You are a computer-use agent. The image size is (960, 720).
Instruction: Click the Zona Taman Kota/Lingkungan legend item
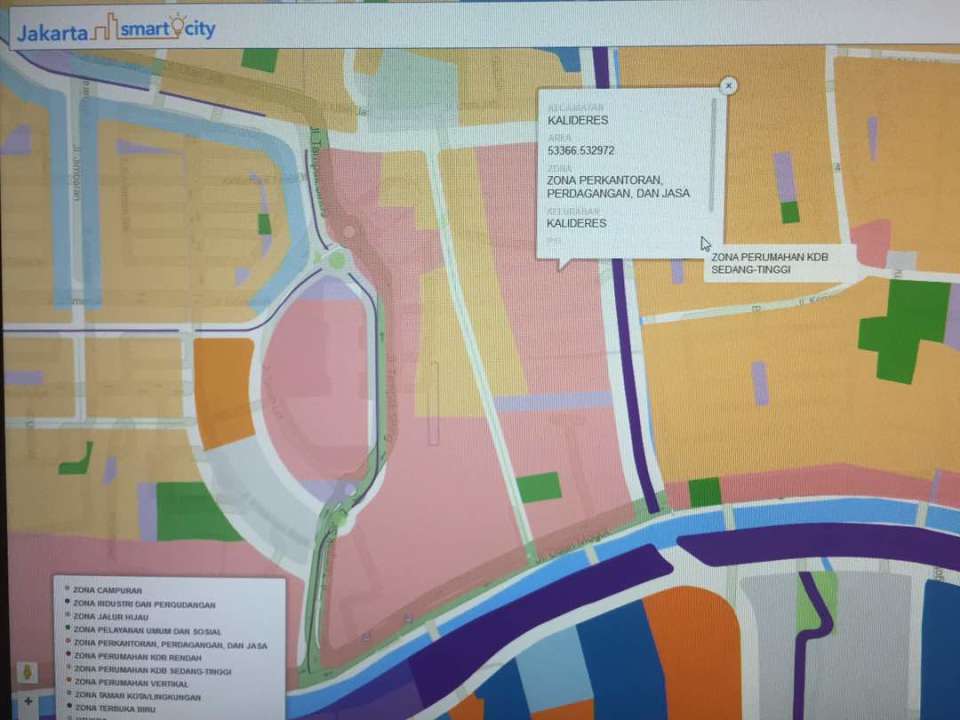[x=137, y=695]
